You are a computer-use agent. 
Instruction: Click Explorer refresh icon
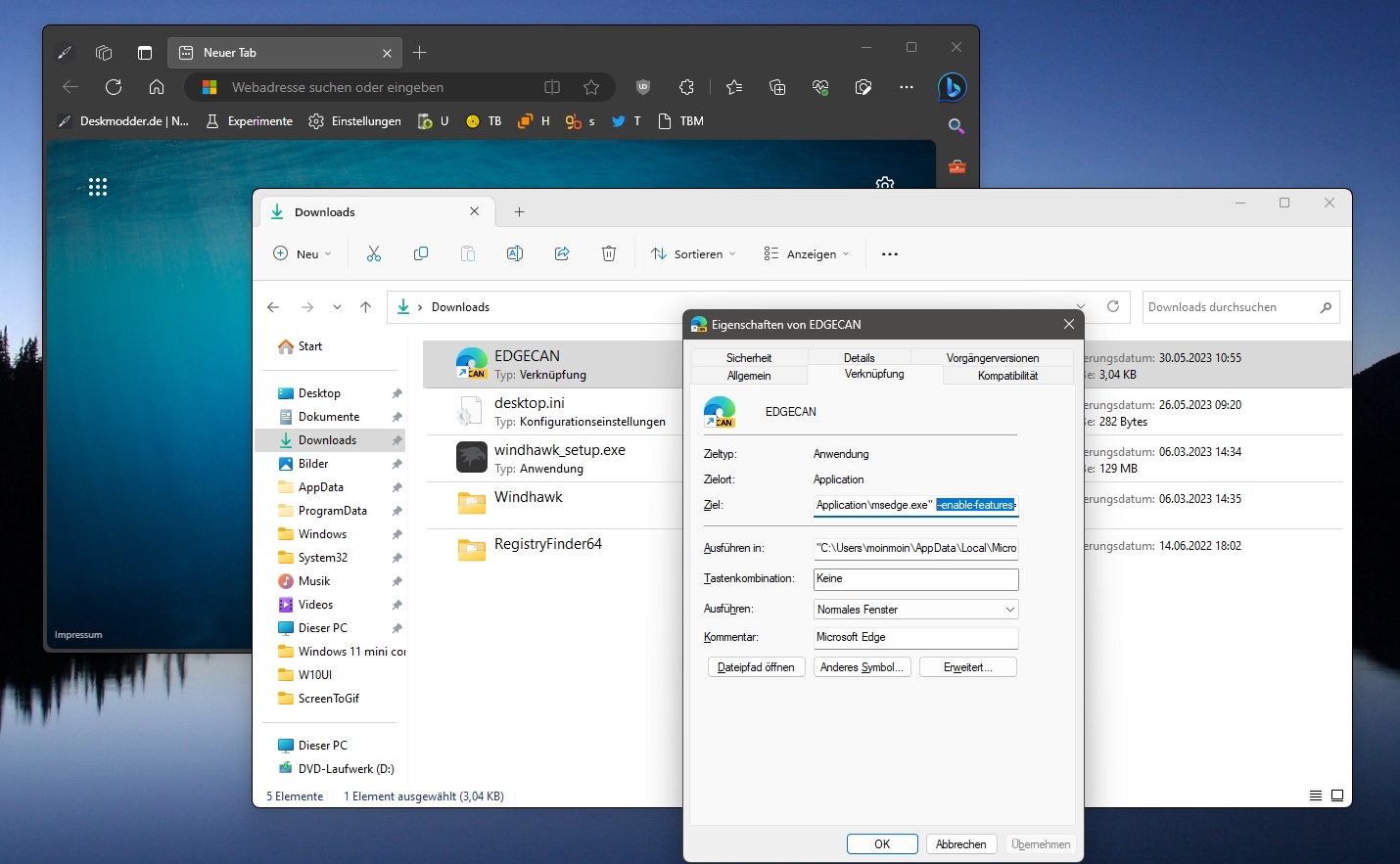(1113, 306)
